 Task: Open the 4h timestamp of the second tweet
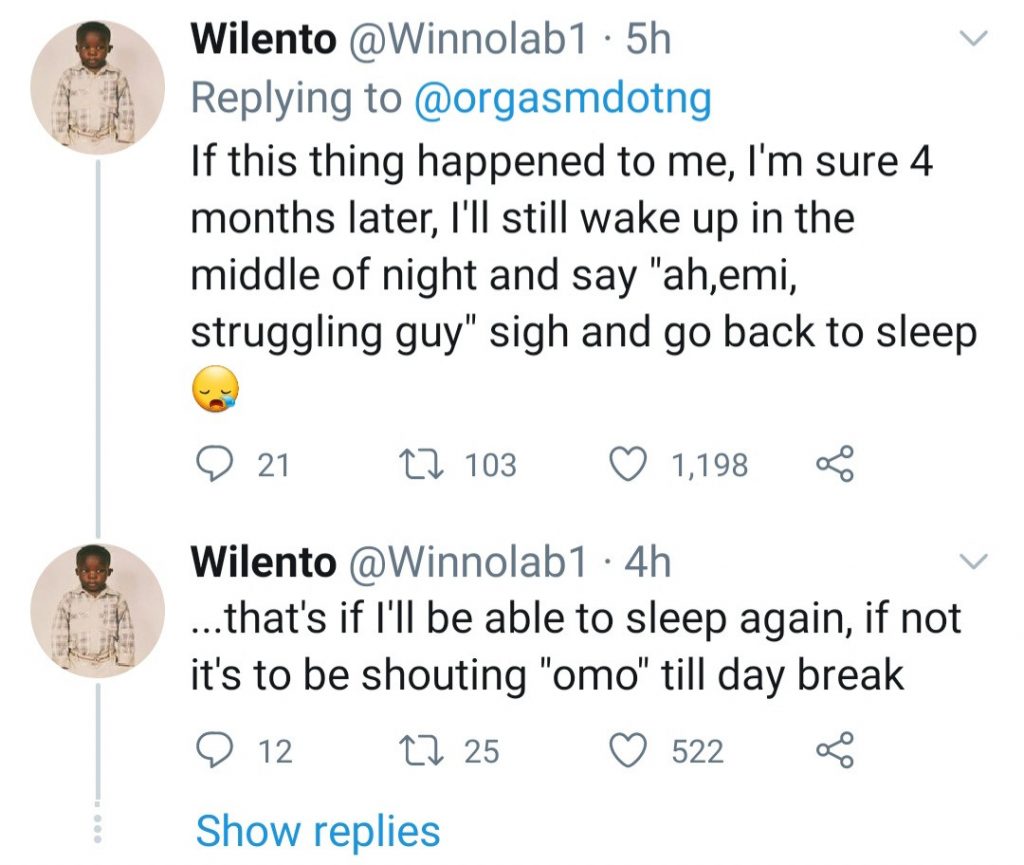coord(647,562)
